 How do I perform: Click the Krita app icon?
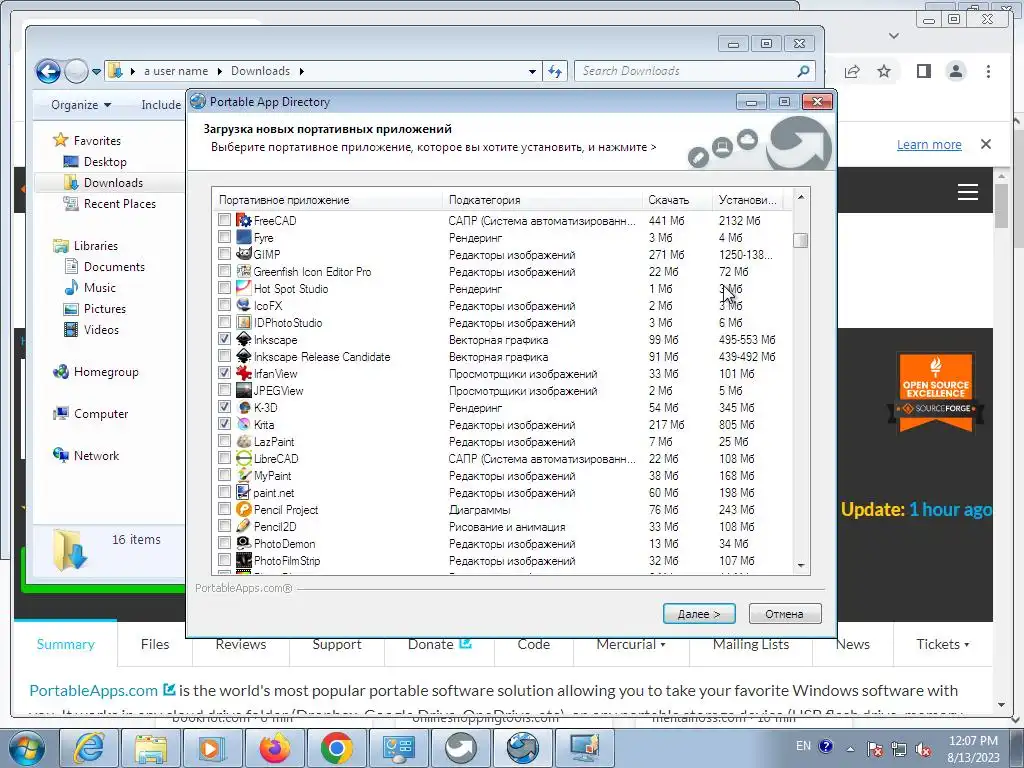(x=244, y=424)
